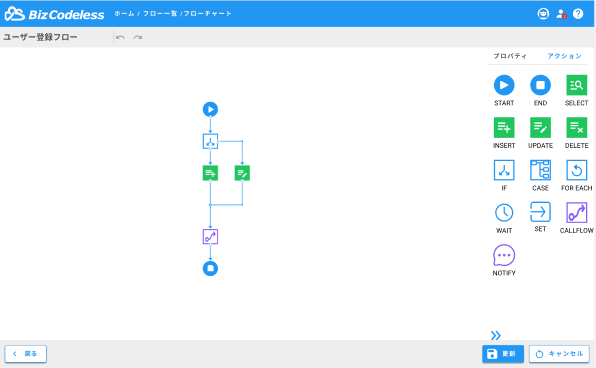Select the NOTIFY speech bubble icon
Image resolution: width=596 pixels, height=368 pixels.
504,255
